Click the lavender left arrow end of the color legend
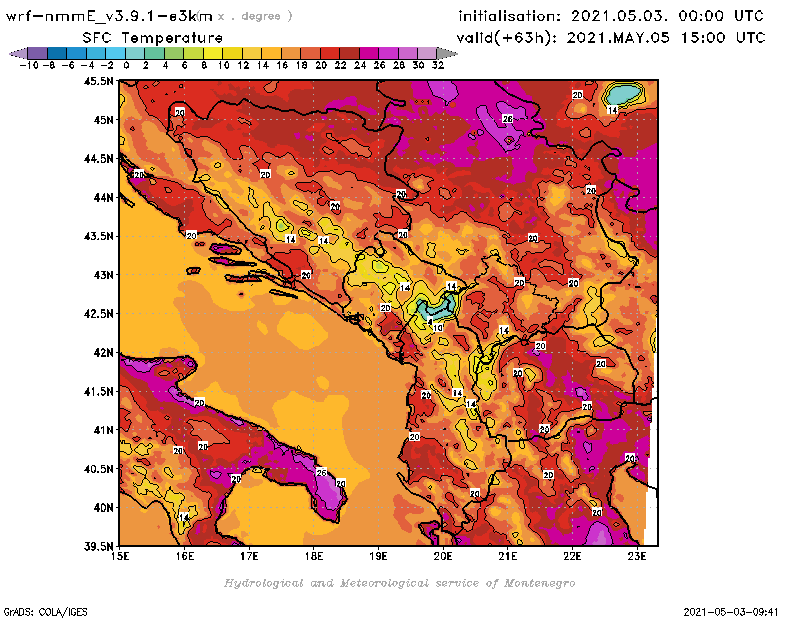Viewport: 800px width, 618px height. pos(18,54)
